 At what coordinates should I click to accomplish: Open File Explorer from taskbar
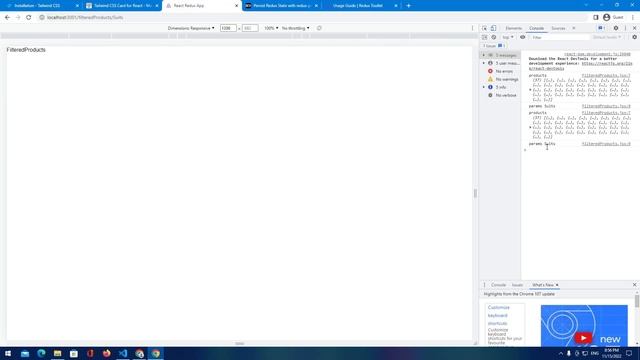pyautogui.click(x=58, y=353)
